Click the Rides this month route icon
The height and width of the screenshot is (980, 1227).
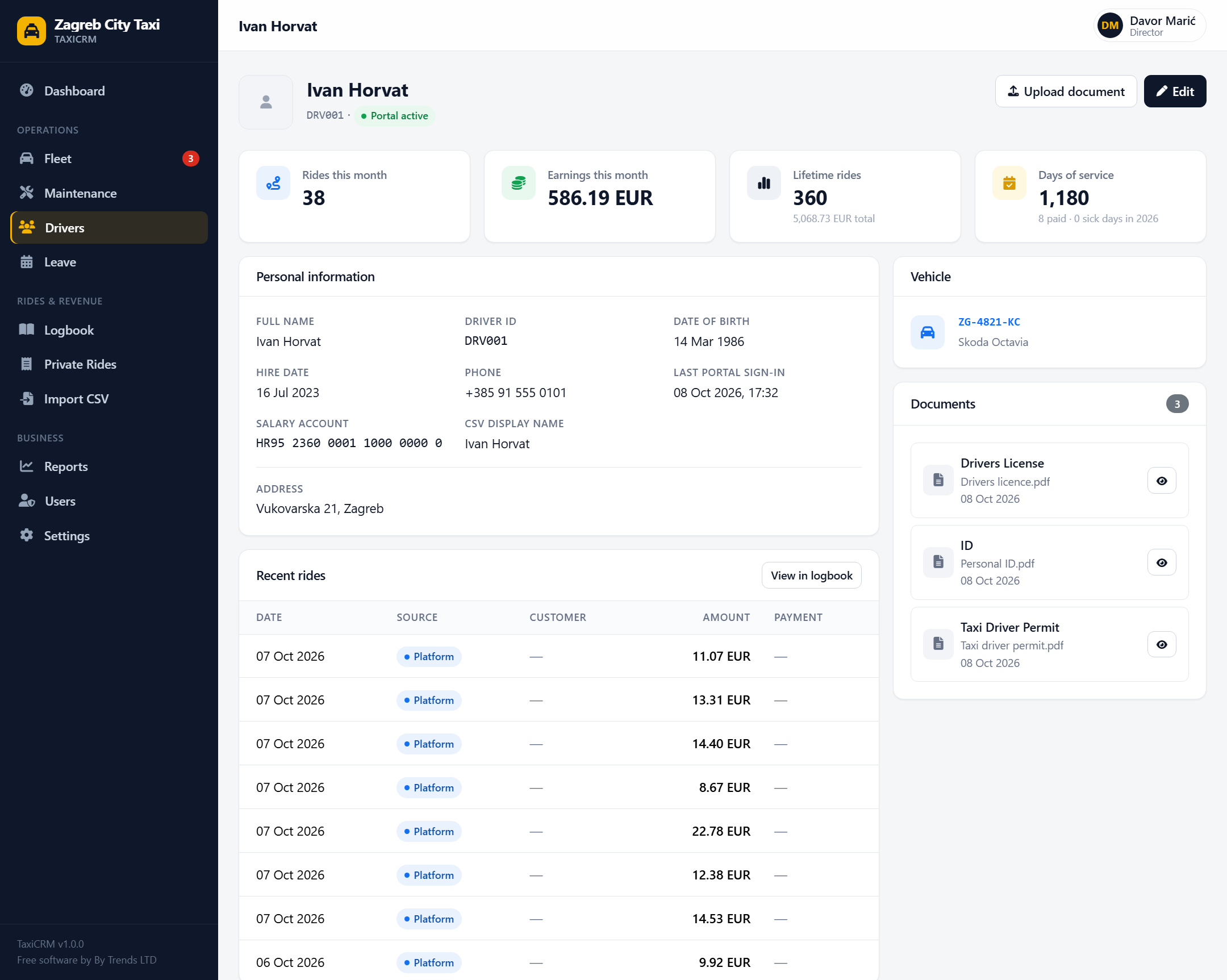click(273, 183)
